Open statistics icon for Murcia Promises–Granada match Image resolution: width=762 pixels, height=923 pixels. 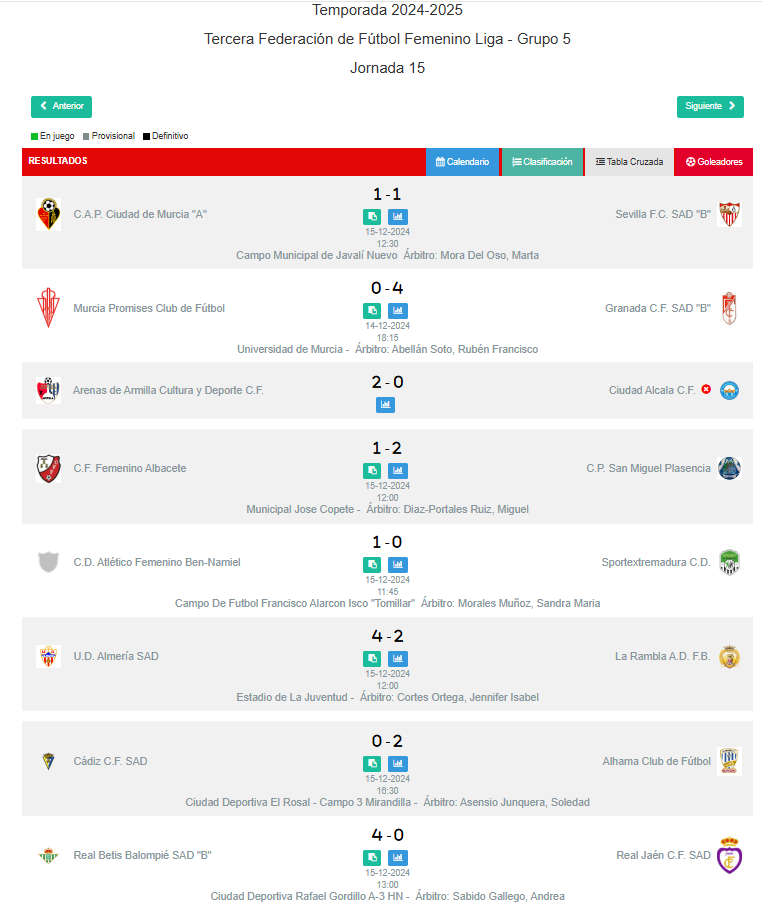pos(398,311)
